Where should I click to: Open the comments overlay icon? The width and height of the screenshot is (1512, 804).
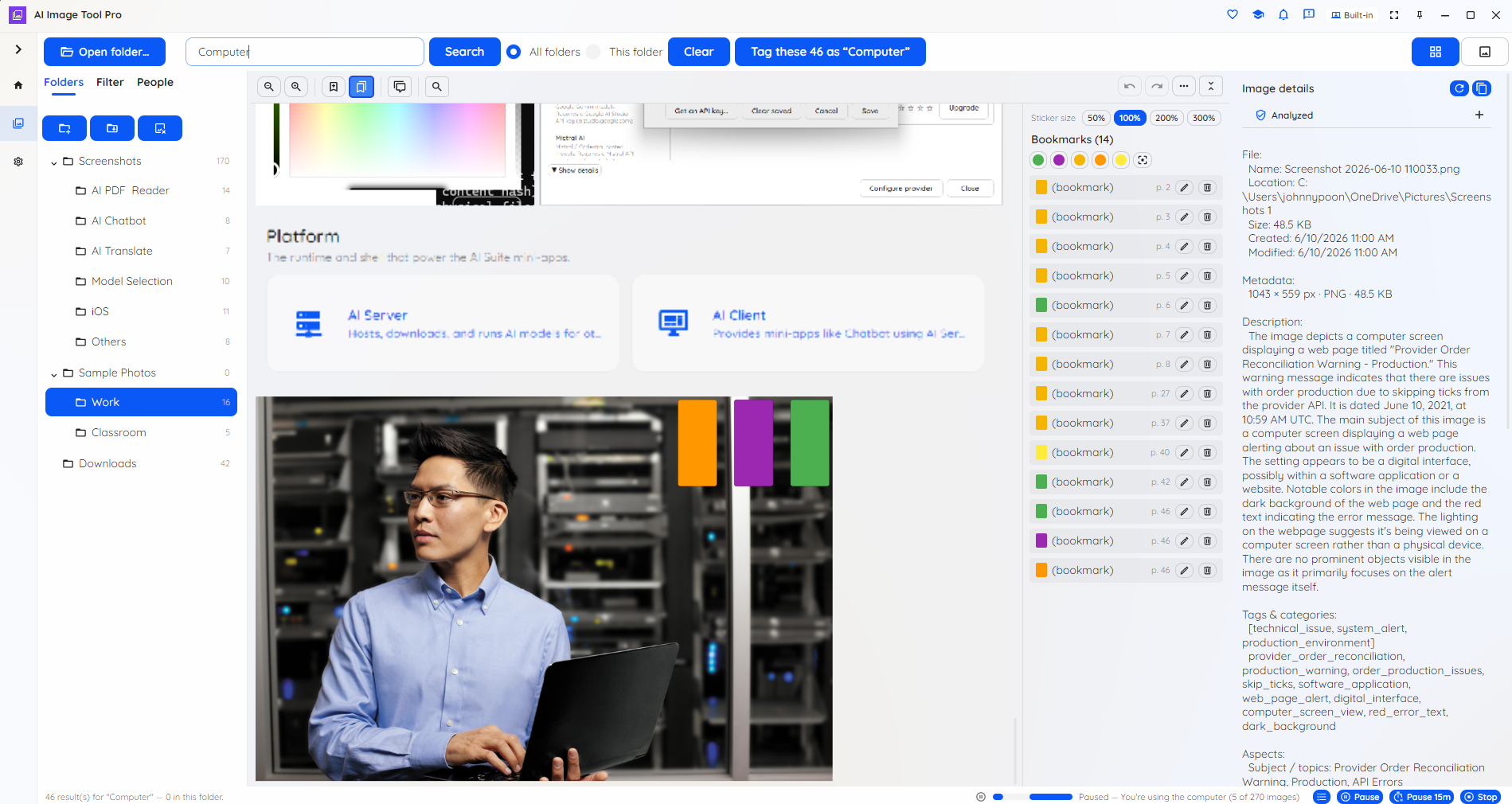click(x=400, y=87)
